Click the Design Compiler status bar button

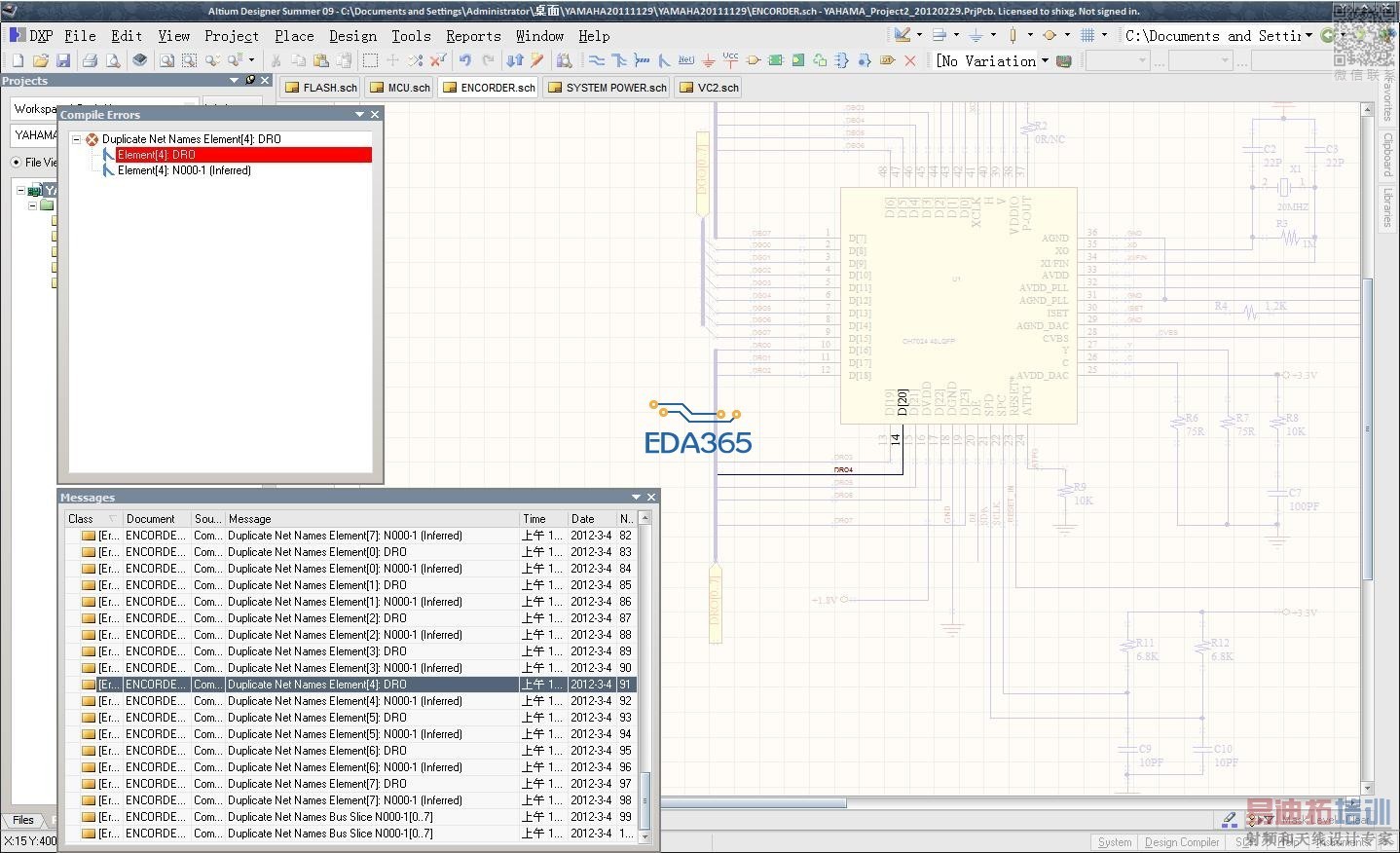pos(1181,842)
